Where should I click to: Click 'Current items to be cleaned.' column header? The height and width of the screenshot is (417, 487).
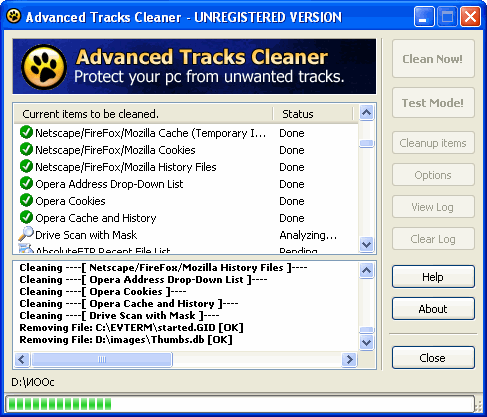point(143,114)
